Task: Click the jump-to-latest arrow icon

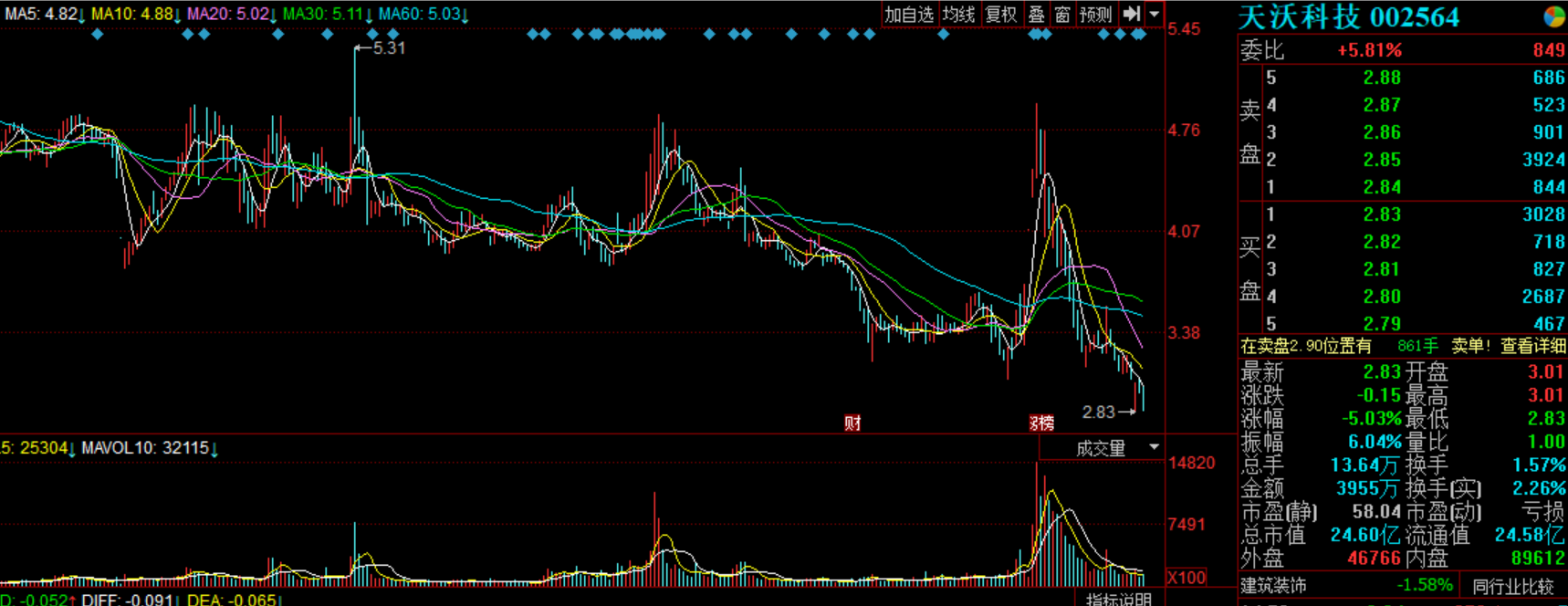Action: [1132, 14]
